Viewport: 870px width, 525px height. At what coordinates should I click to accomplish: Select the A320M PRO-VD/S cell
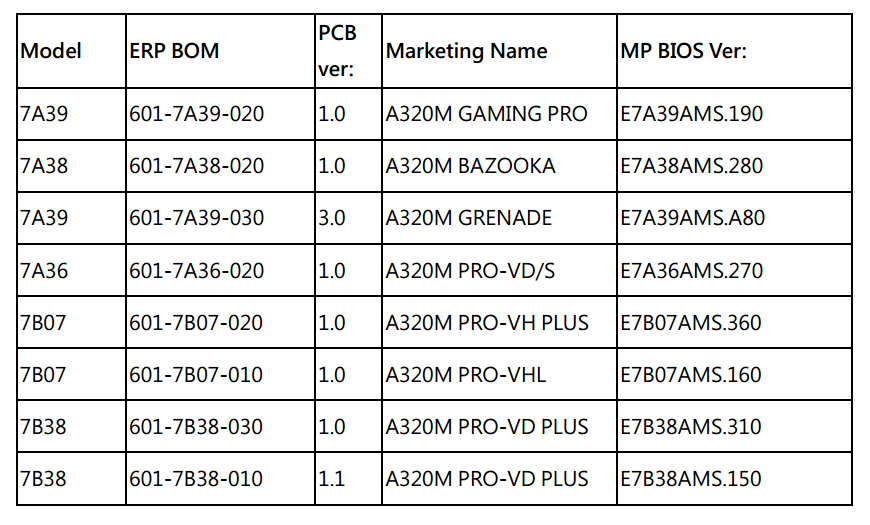pyautogui.click(x=470, y=271)
